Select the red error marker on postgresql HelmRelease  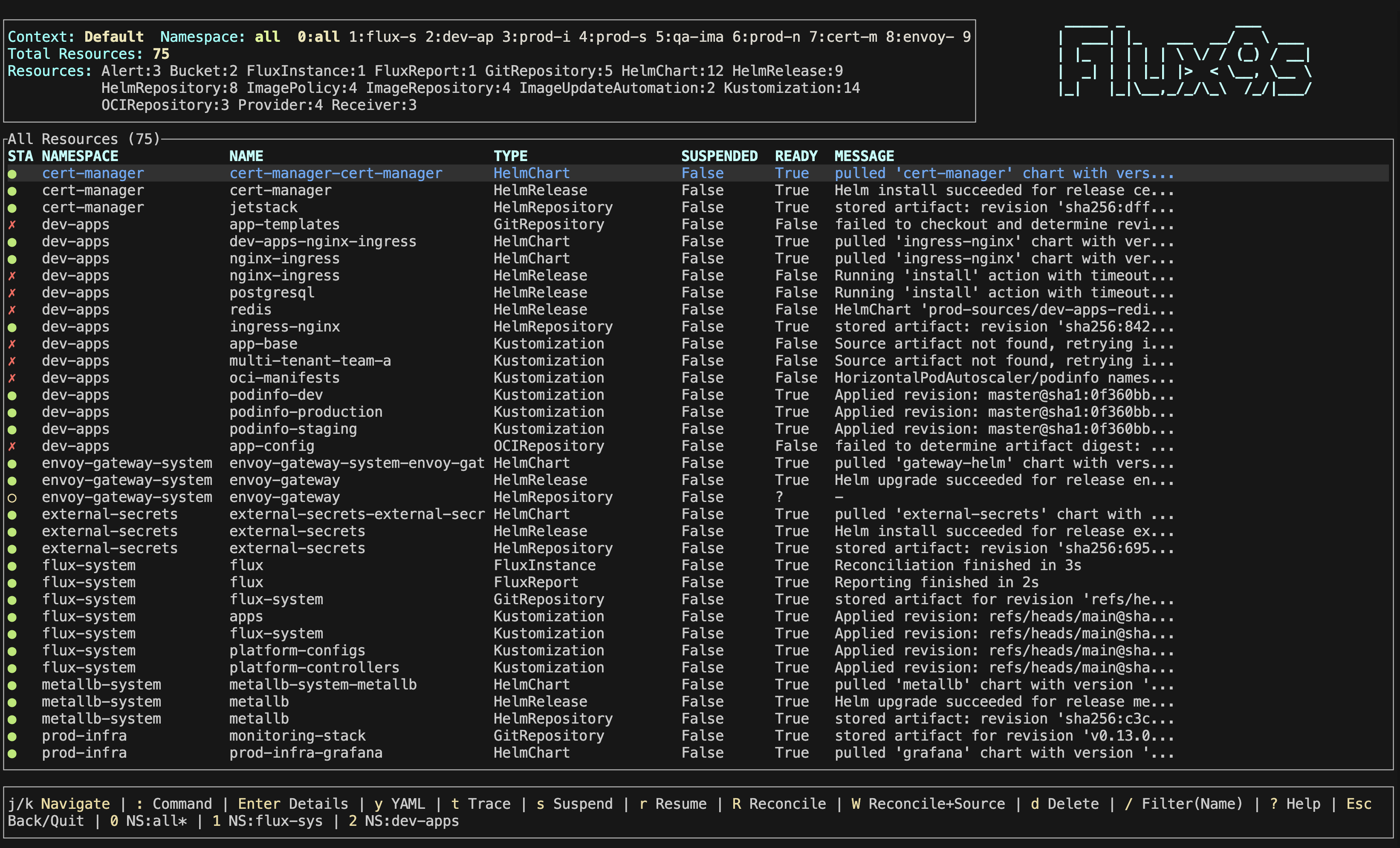pyautogui.click(x=13, y=292)
